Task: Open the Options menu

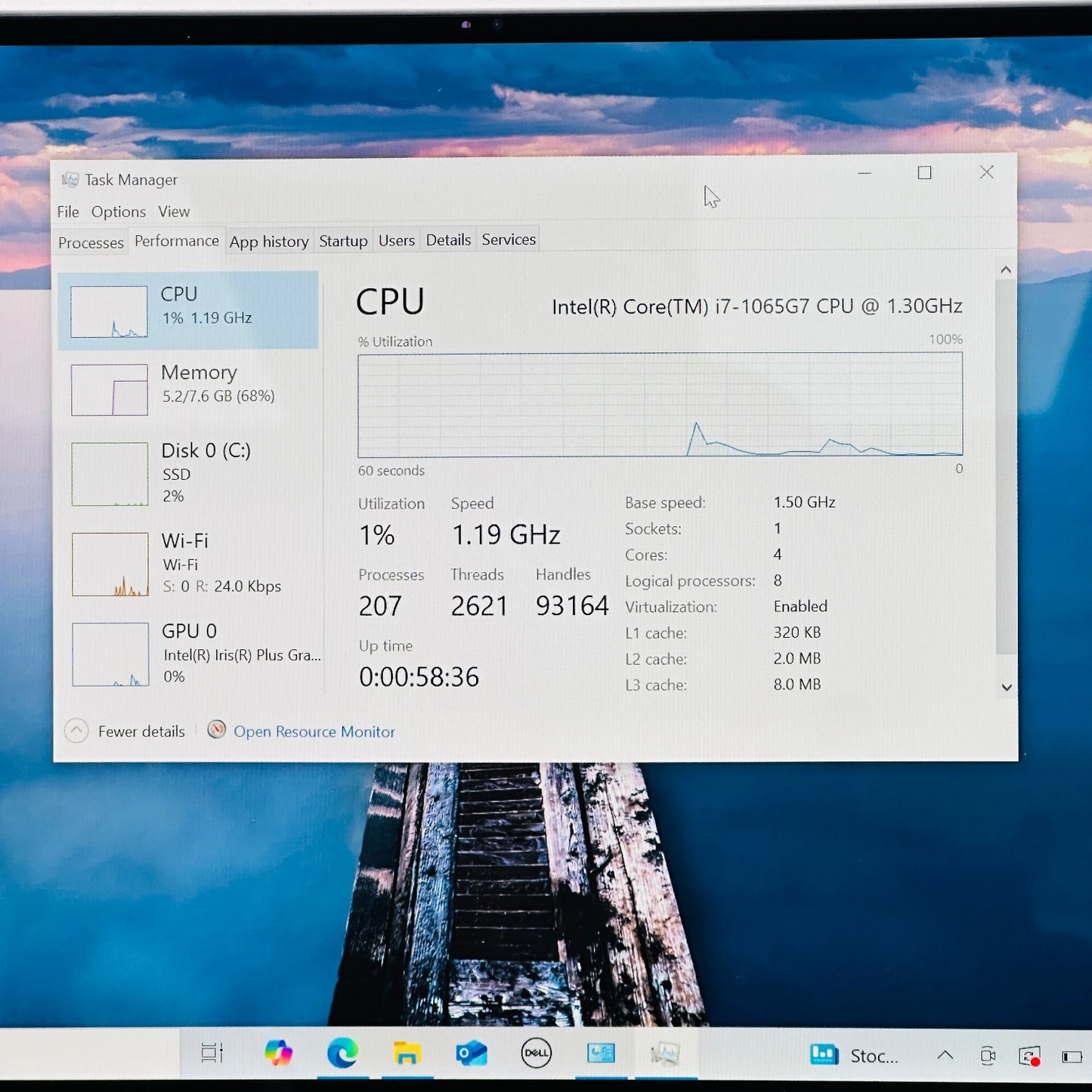Action: [119, 212]
